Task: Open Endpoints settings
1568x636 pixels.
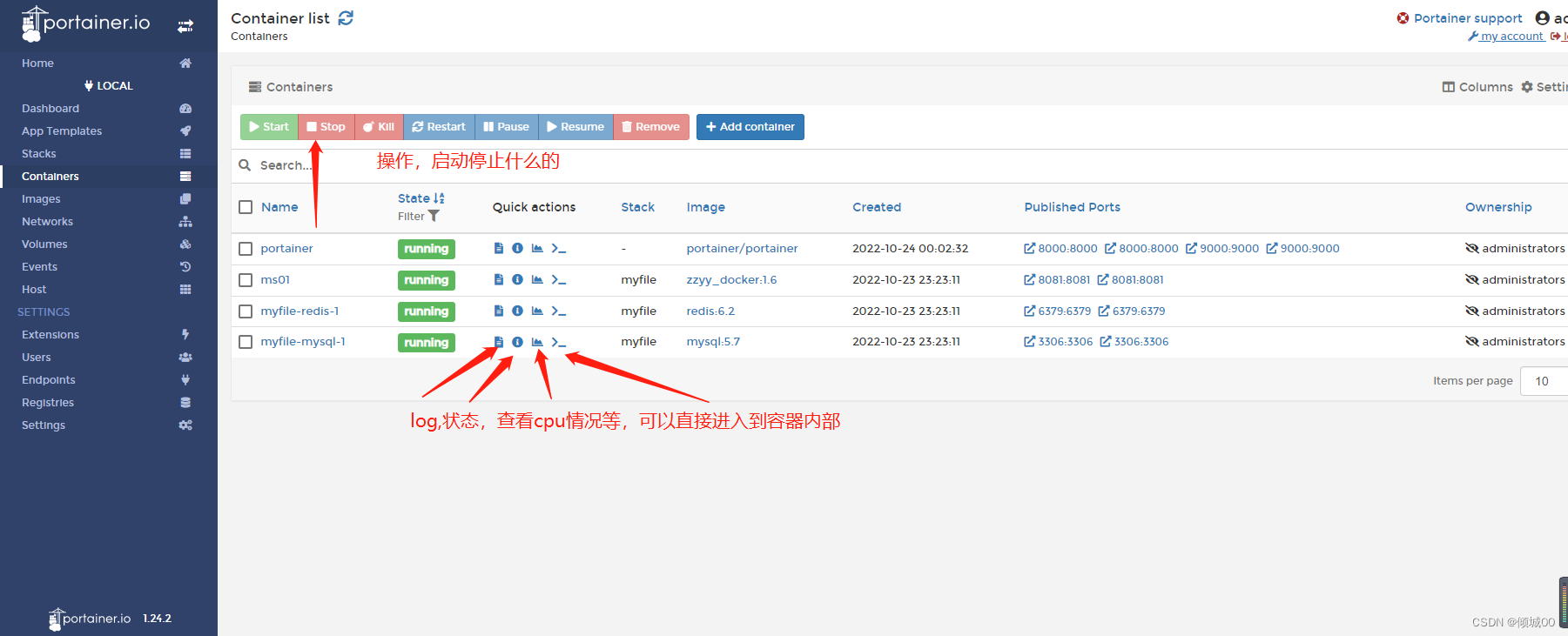Action: 108,379
